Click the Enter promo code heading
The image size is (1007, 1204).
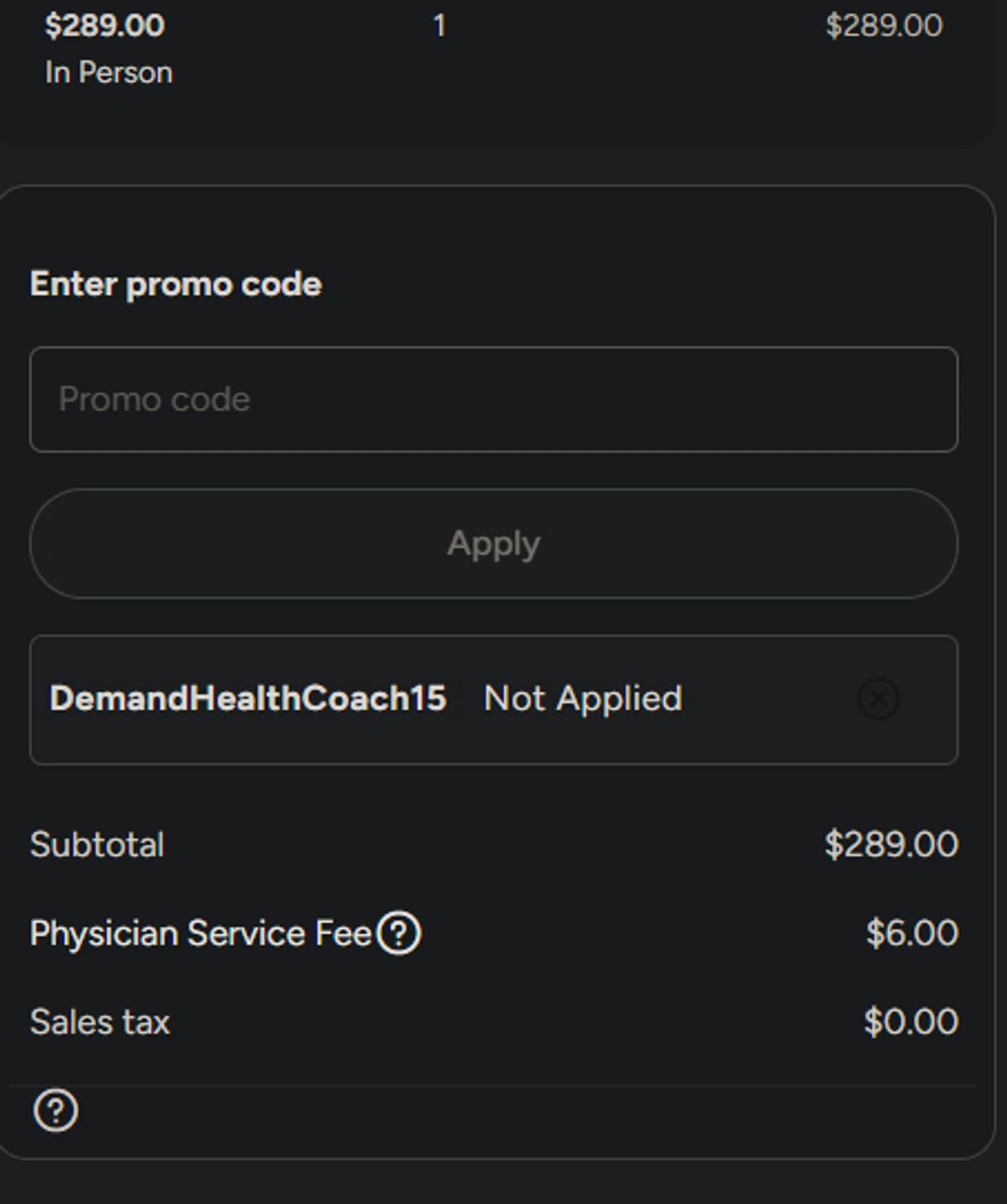point(176,284)
